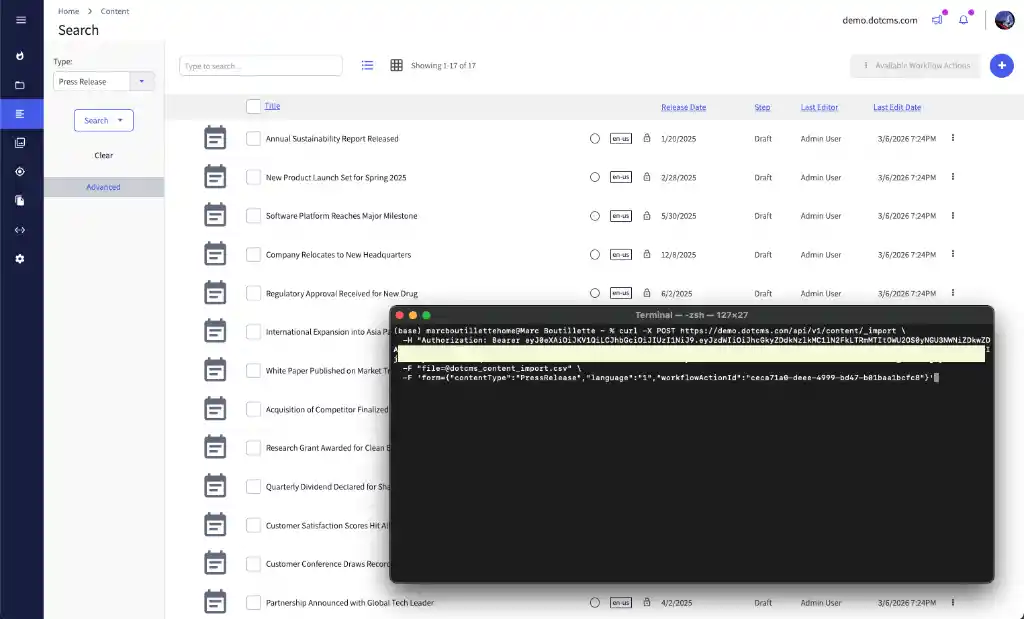Viewport: 1024px width, 619px height.
Task: Check the select-all checkbox in results header
Action: point(253,106)
